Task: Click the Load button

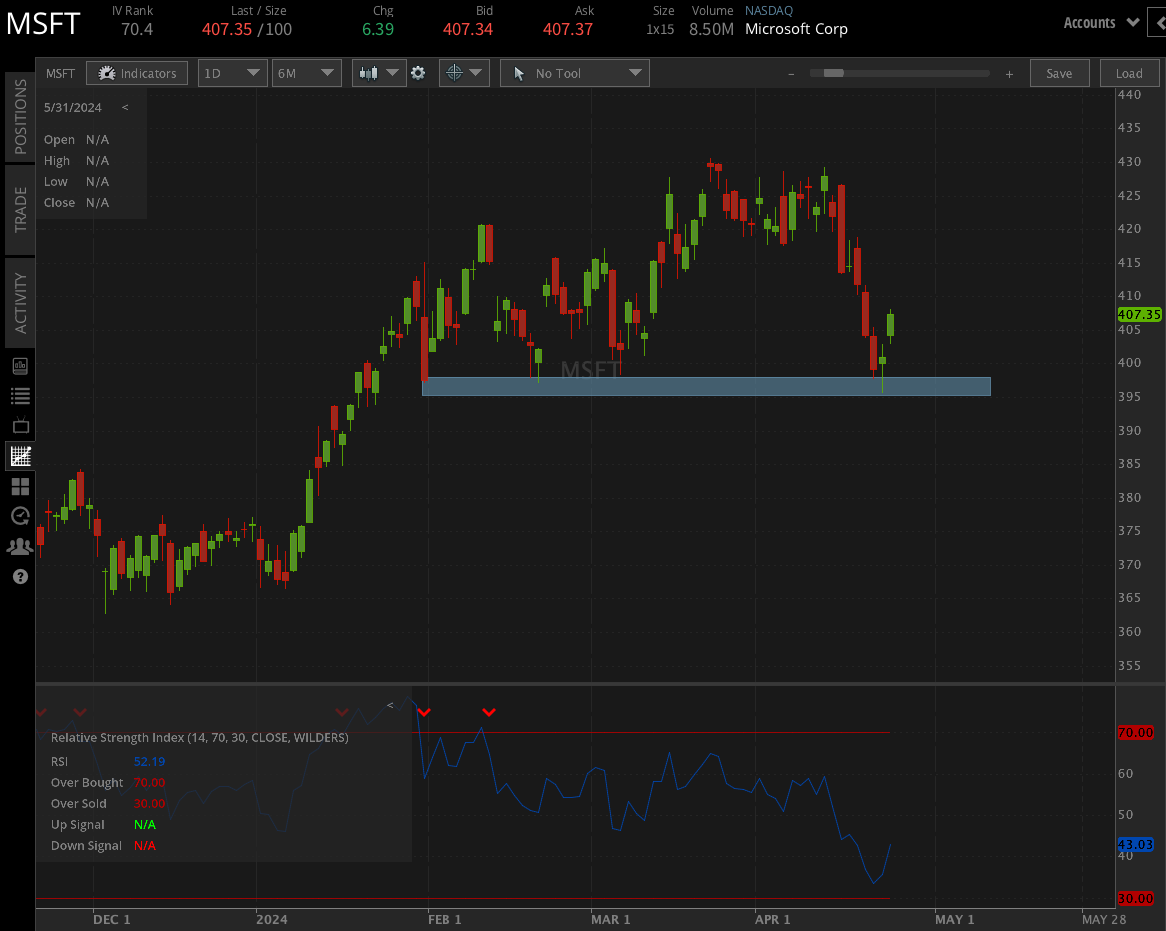Action: pos(1129,72)
